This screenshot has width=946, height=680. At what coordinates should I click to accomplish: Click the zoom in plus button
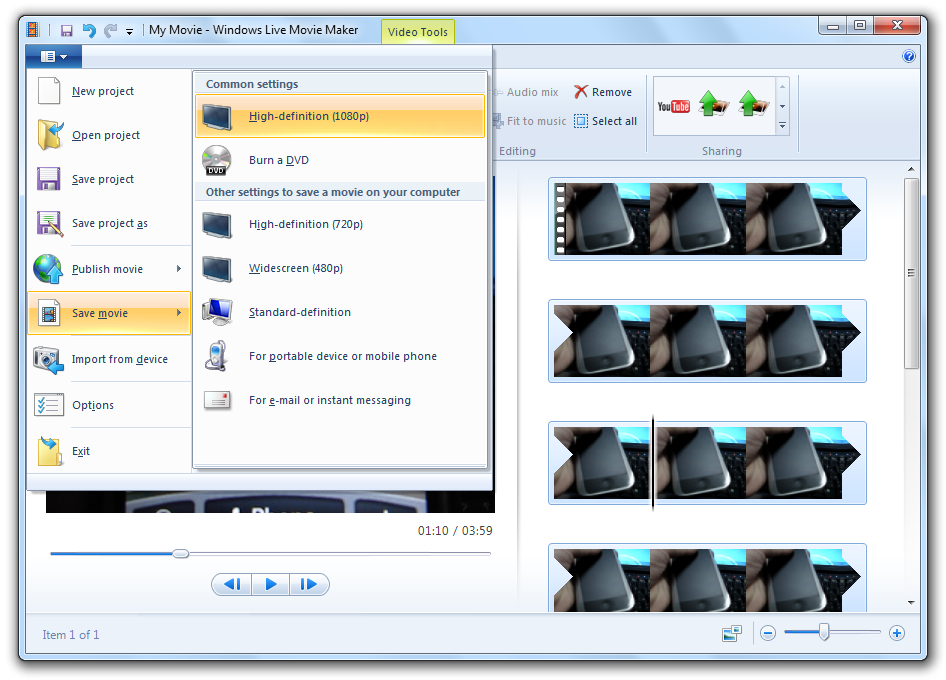[897, 634]
